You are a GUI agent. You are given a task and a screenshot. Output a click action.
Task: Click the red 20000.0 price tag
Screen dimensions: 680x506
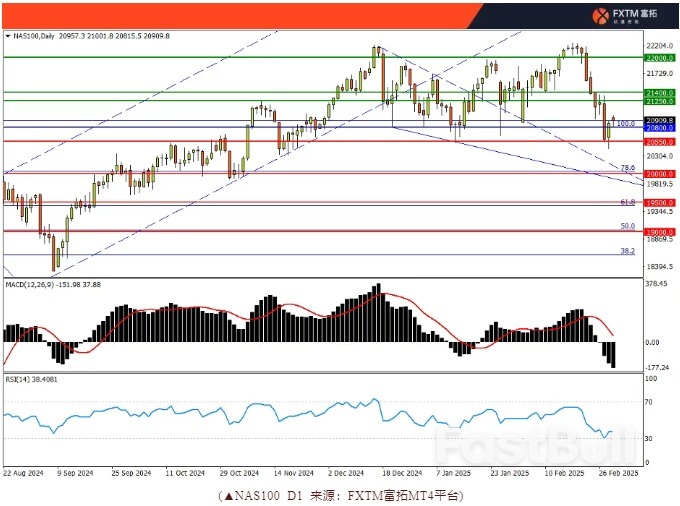[659, 173]
